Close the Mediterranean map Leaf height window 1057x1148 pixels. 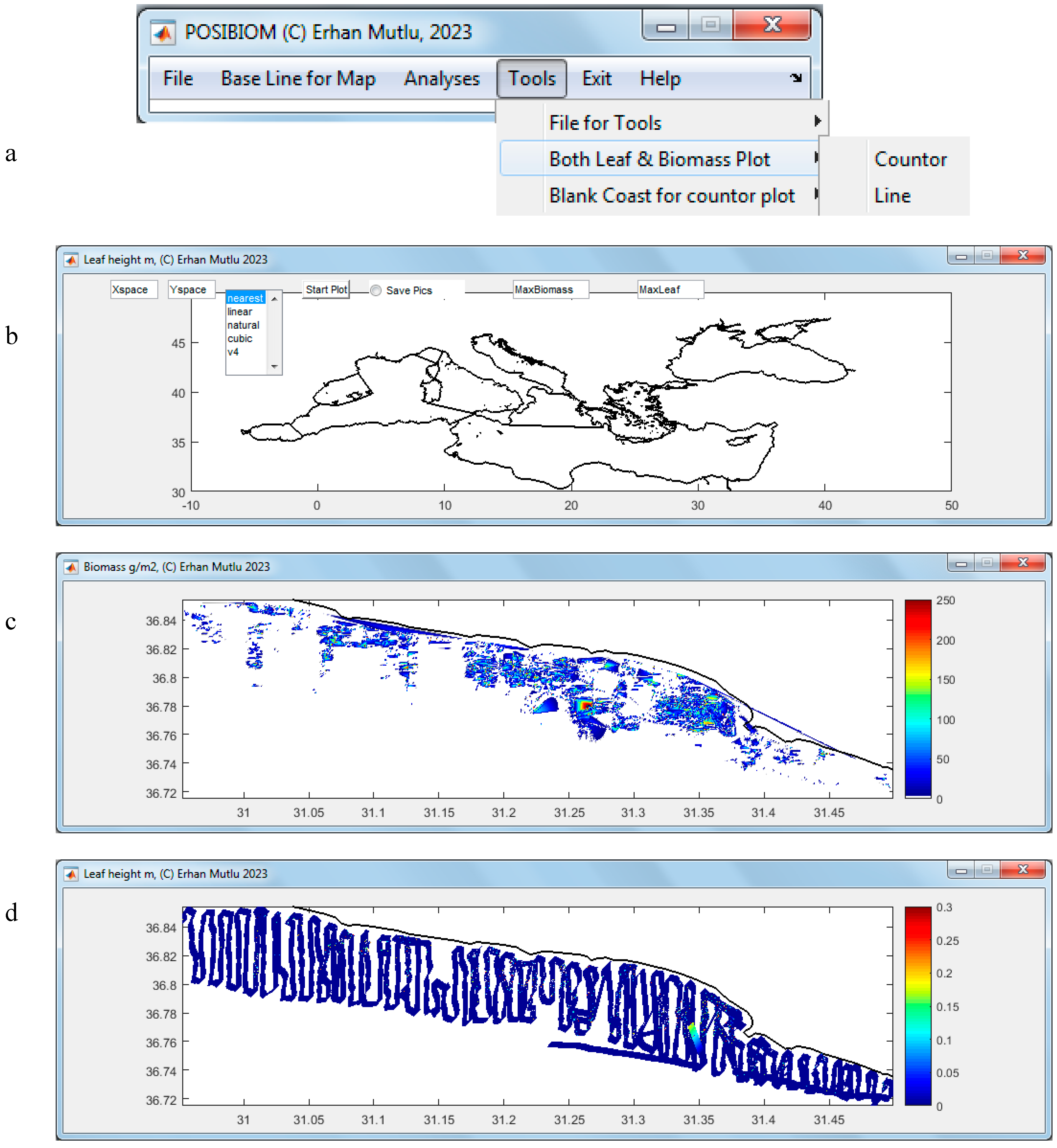[1023, 256]
